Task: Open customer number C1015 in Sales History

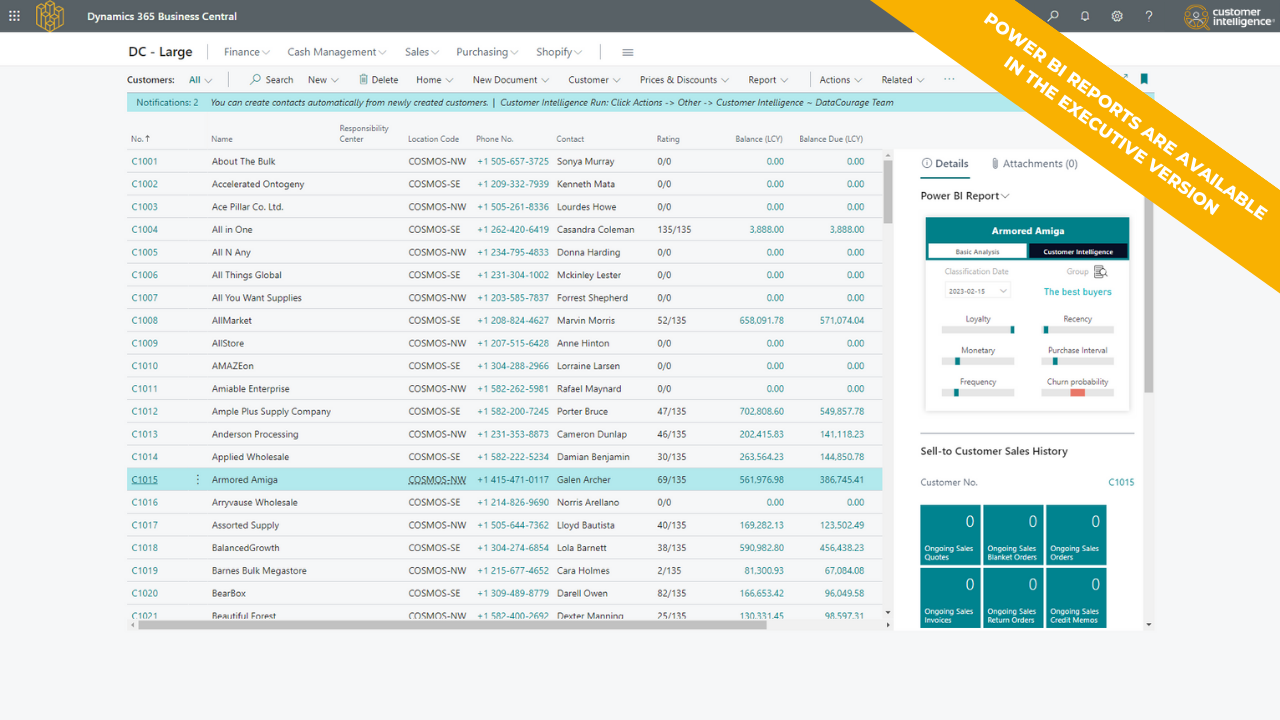Action: pos(1121,482)
